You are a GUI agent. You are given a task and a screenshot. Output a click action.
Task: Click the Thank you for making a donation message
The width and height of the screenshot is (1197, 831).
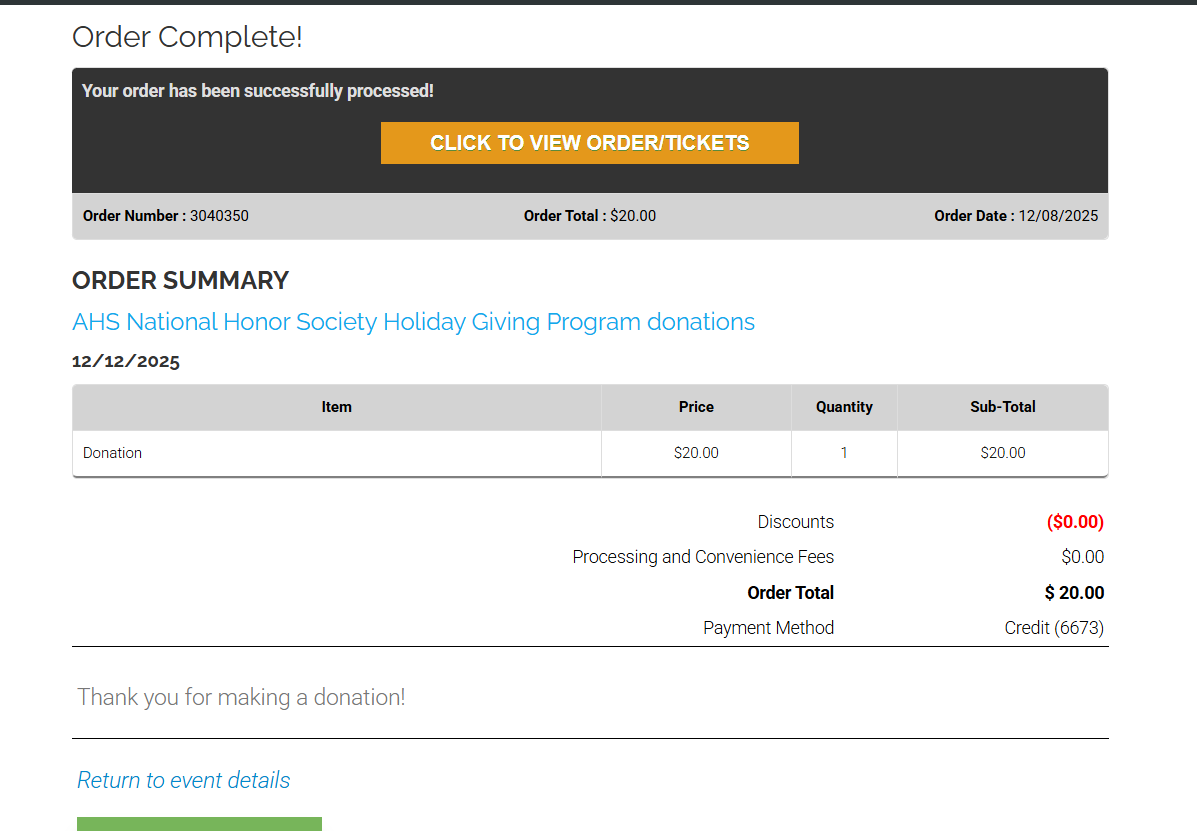click(242, 697)
